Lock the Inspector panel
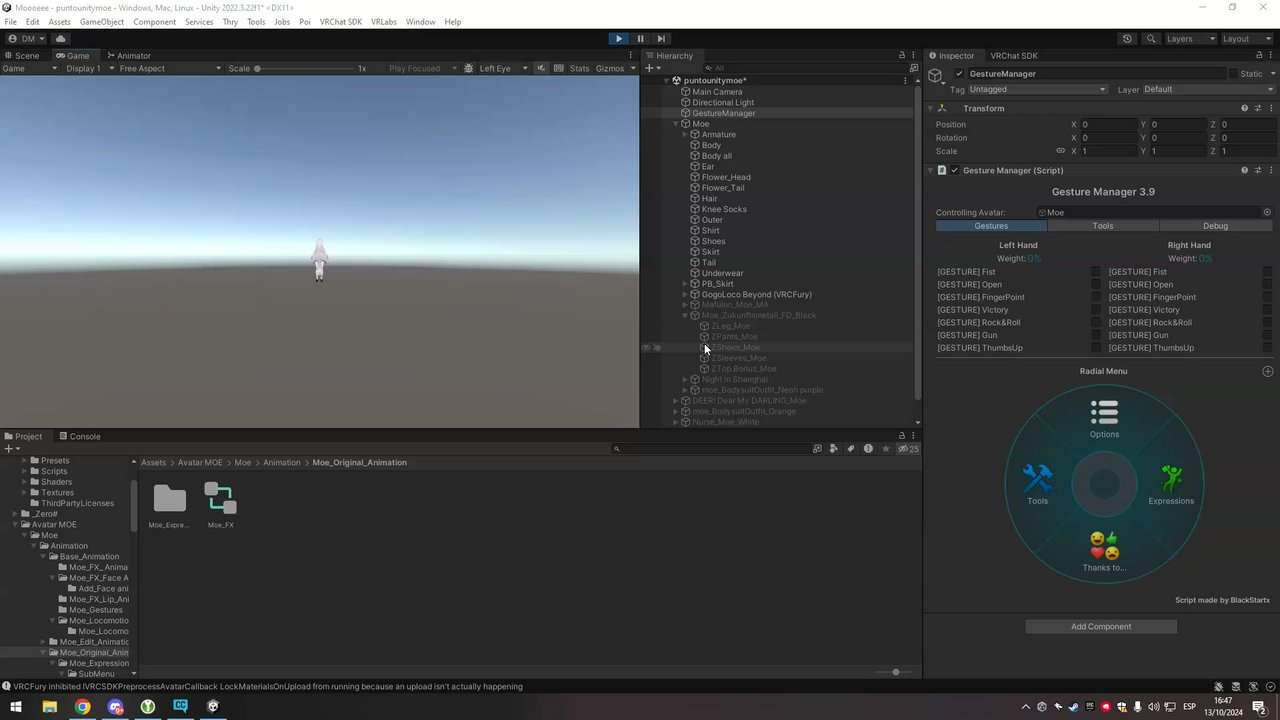Image resolution: width=1280 pixels, height=720 pixels. coord(1261,55)
